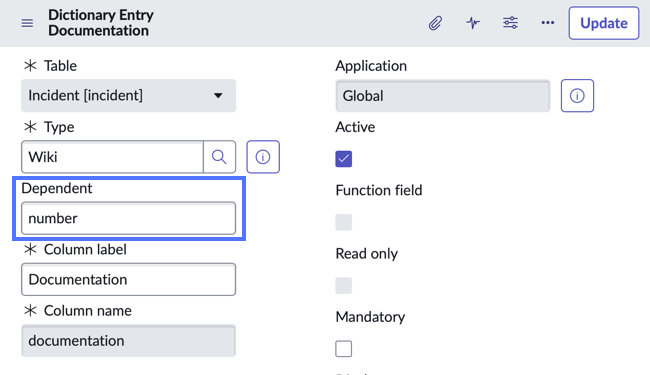
Task: Open the more options ellipsis menu
Action: (548, 23)
